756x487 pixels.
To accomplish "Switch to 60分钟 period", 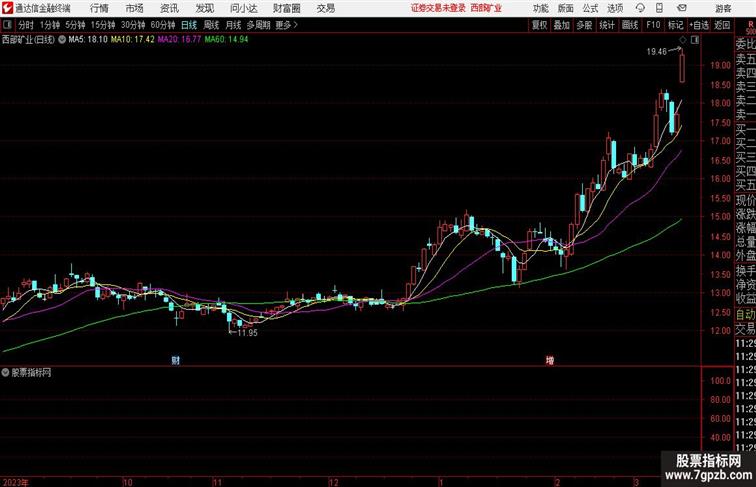I will (163, 25).
